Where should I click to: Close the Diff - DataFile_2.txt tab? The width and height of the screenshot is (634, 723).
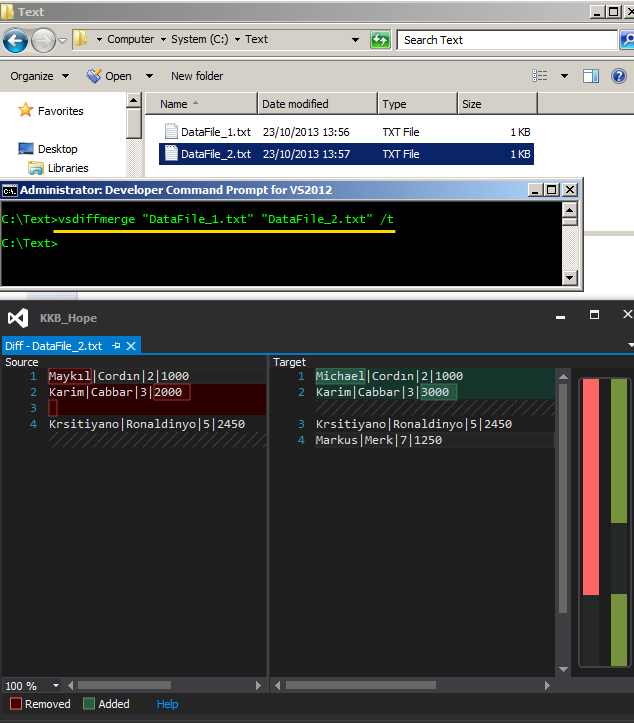(130, 346)
